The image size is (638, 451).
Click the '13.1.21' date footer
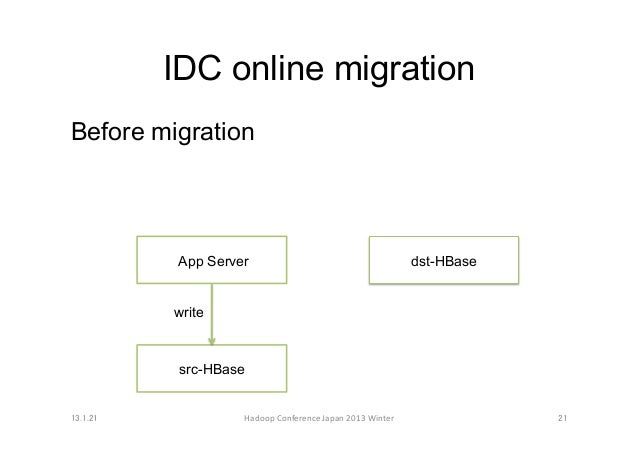tap(84, 418)
